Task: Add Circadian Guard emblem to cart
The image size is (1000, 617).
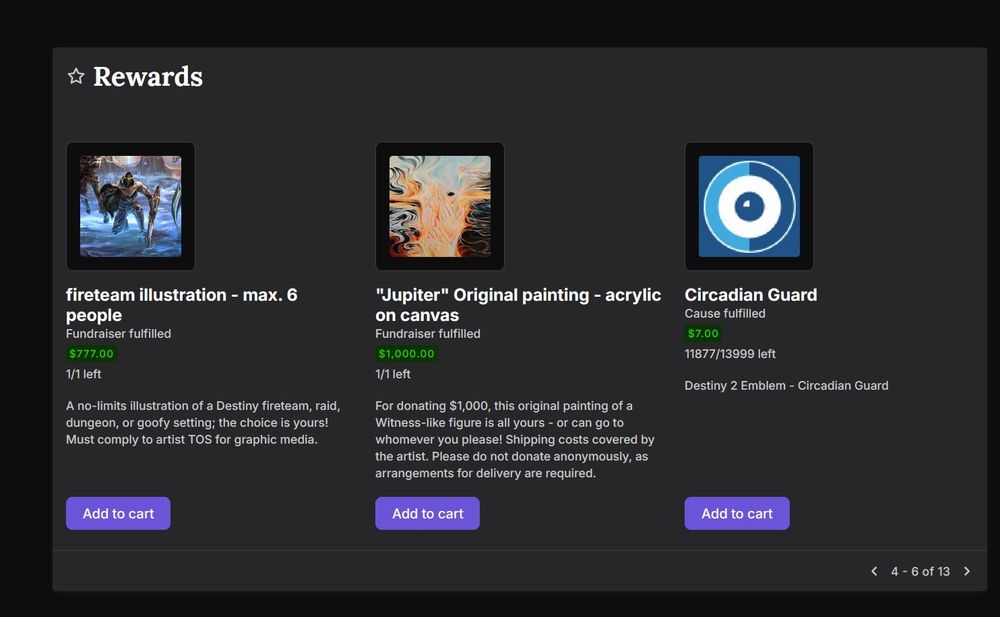Action: pyautogui.click(x=737, y=513)
